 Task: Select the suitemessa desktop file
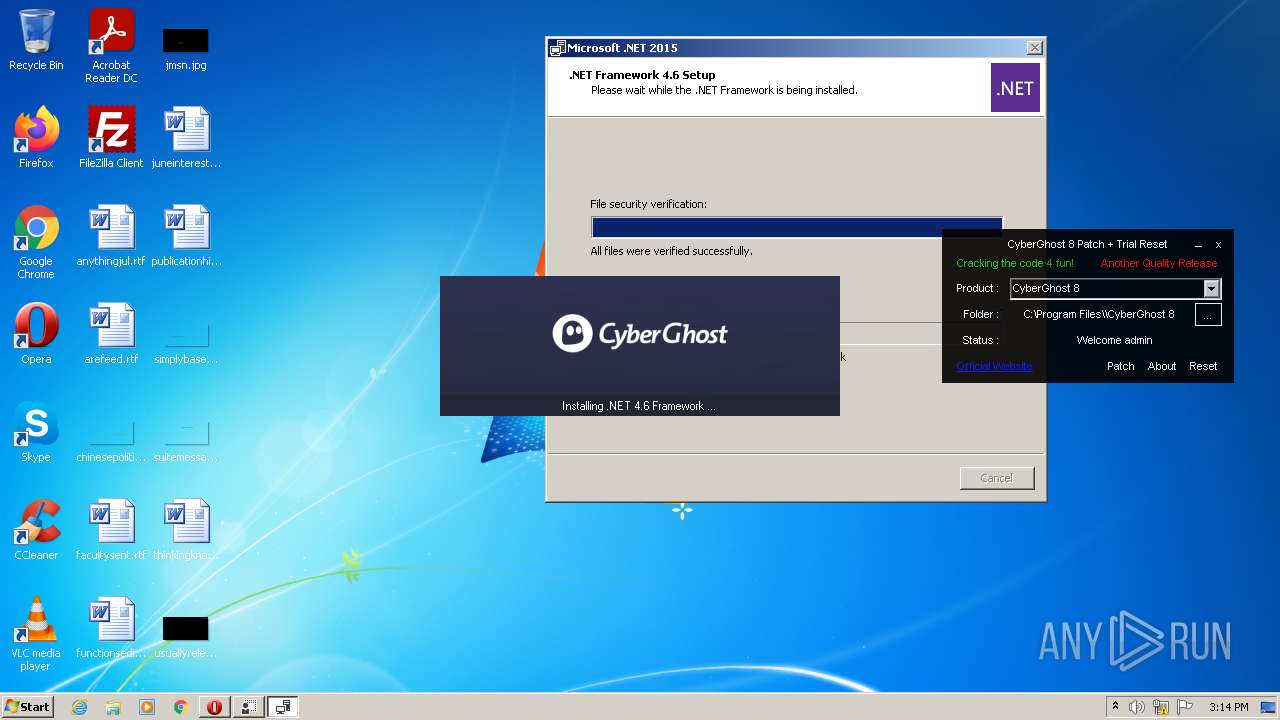click(186, 440)
